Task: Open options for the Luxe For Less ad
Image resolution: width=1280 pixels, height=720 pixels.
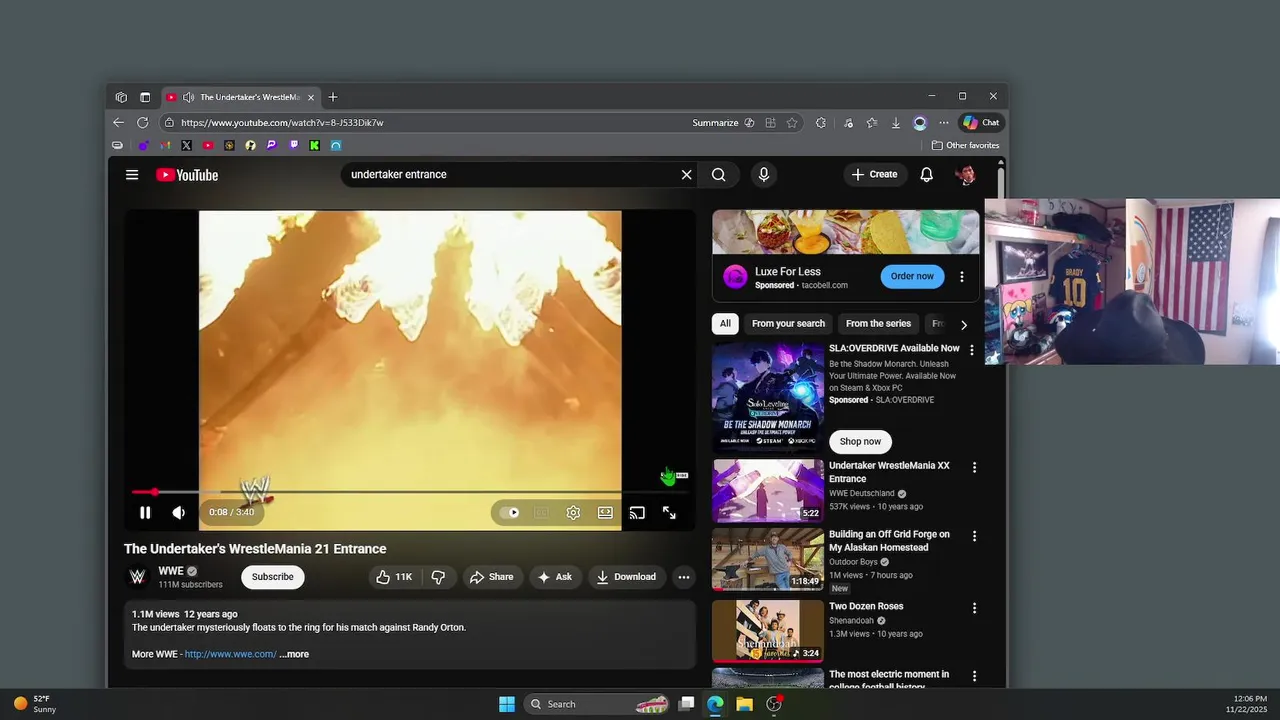Action: point(962,277)
